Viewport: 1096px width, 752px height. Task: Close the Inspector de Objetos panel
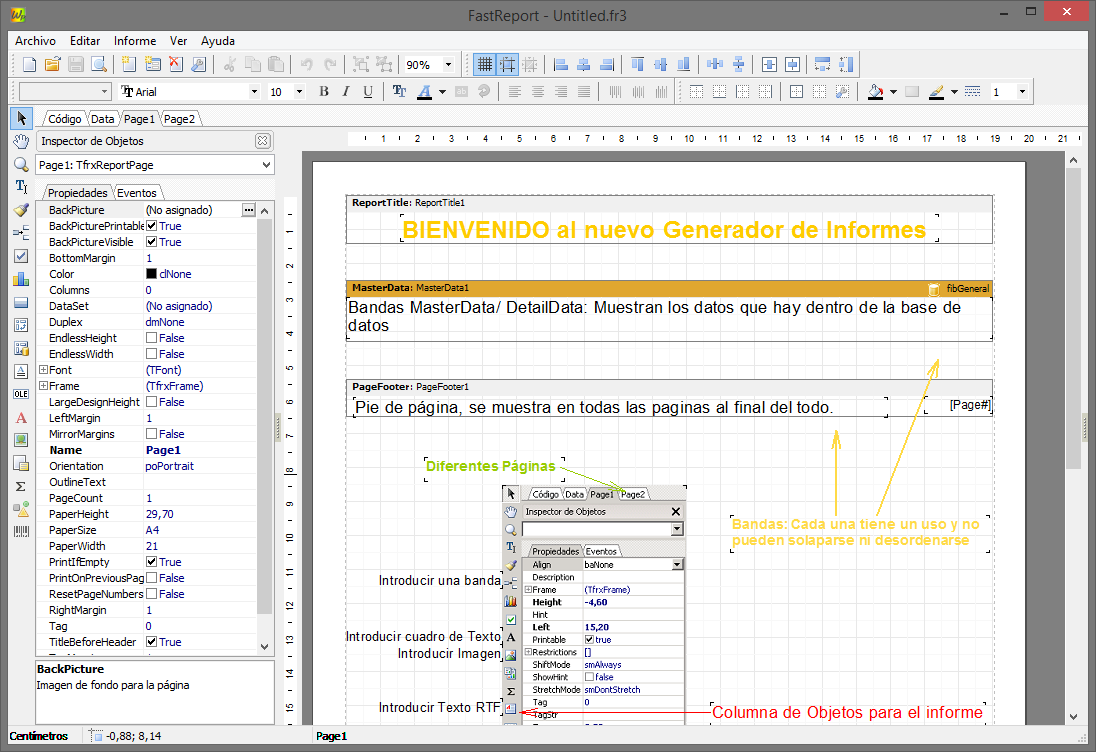pyautogui.click(x=262, y=141)
